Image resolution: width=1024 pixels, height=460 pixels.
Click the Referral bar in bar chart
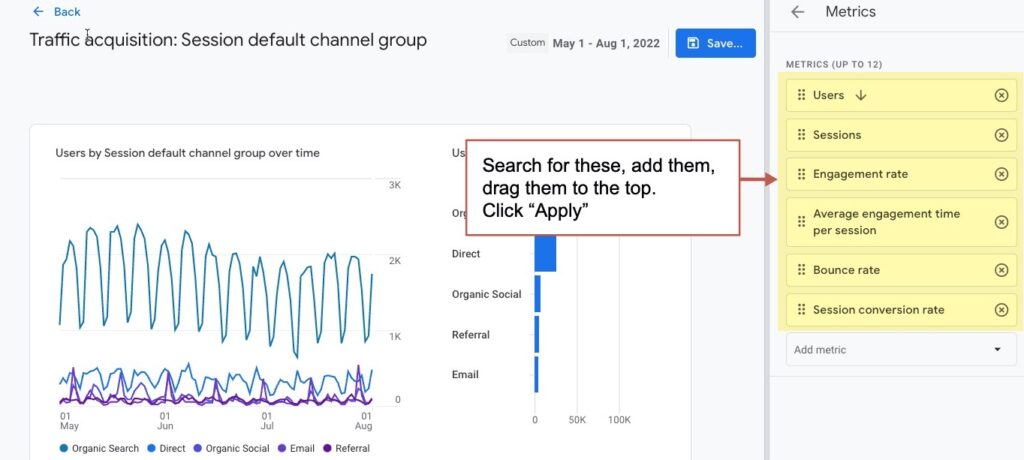click(x=537, y=335)
